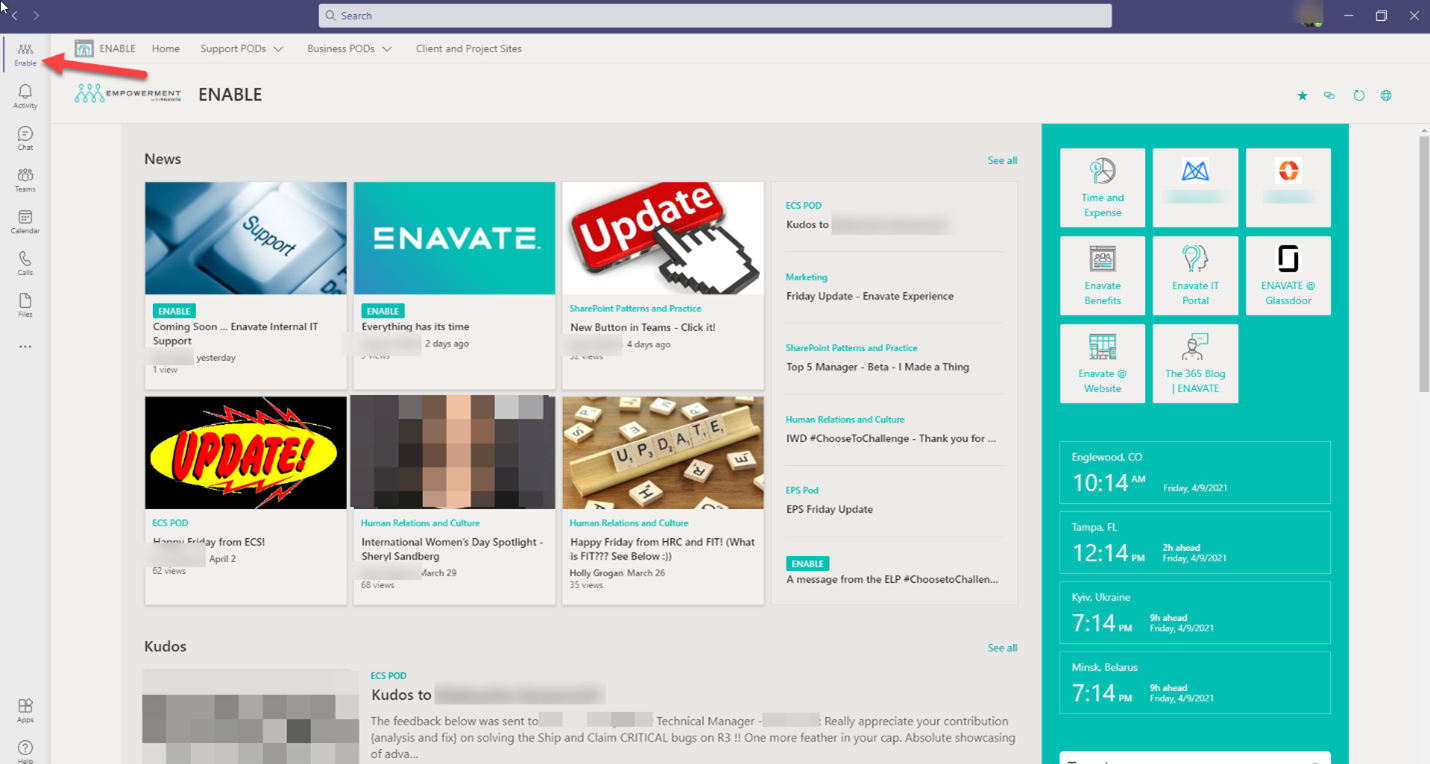The image size is (1430, 764).
Task: Open the ENAVATE logo news thumbnail
Action: pos(455,238)
